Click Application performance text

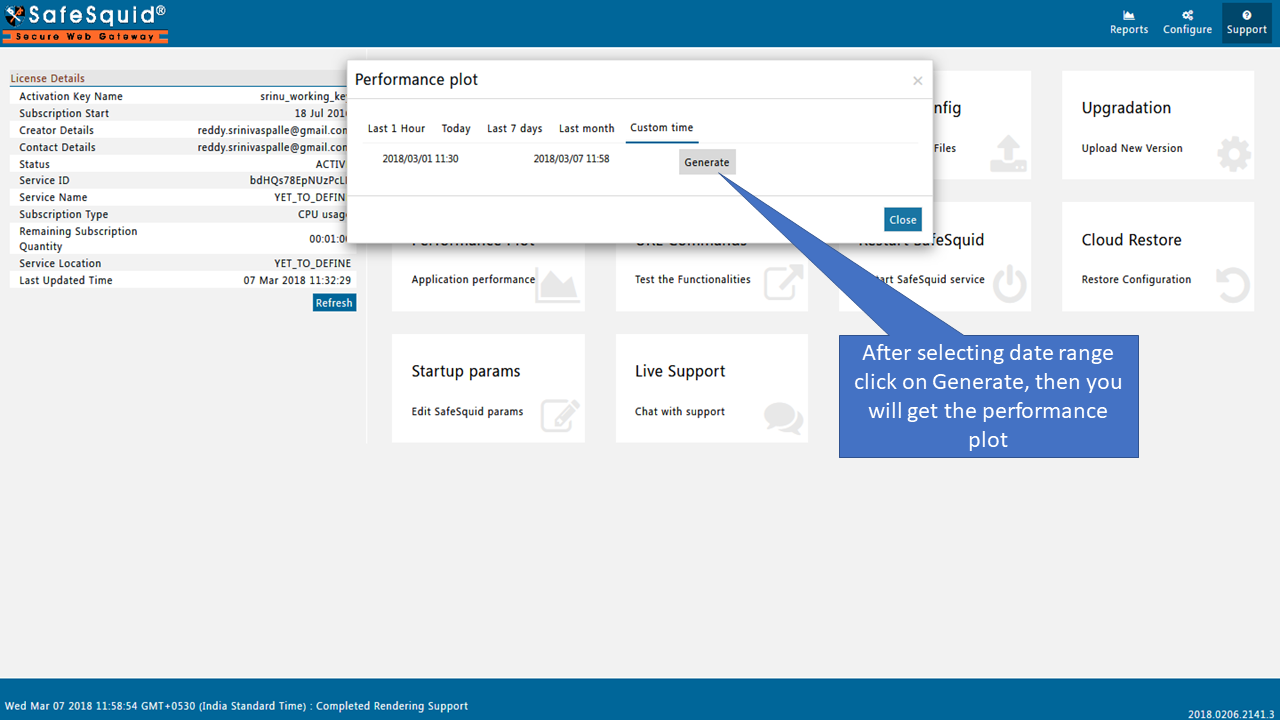[473, 280]
